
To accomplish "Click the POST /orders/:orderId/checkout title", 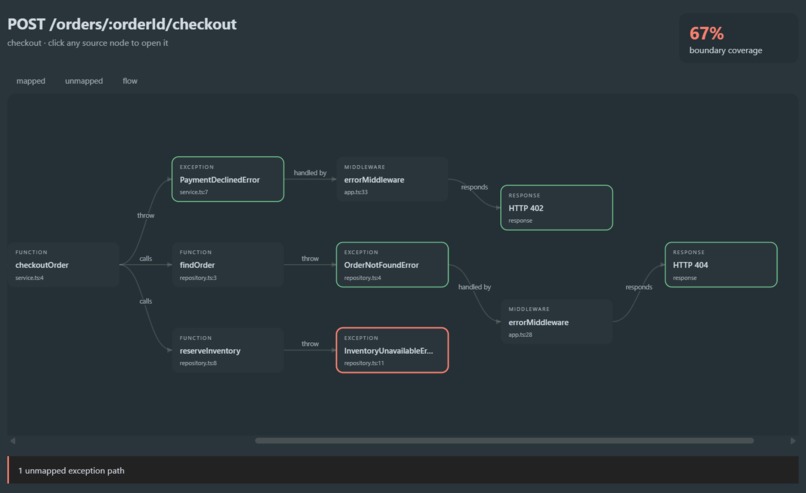I will point(122,24).
